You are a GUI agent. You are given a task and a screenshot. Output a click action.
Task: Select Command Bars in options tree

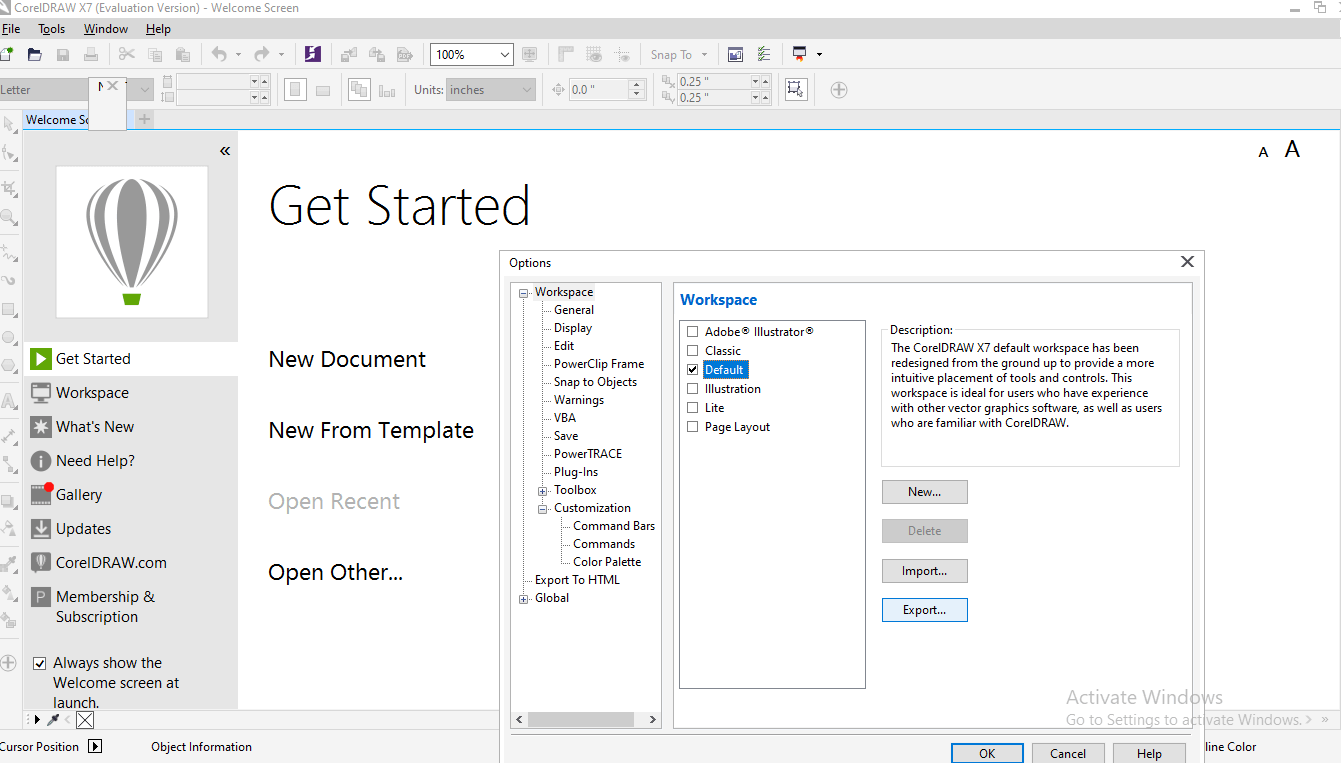[614, 526]
